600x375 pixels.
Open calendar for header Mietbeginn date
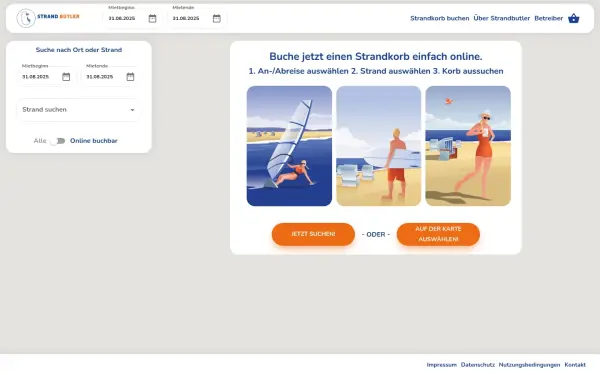[x=152, y=18]
